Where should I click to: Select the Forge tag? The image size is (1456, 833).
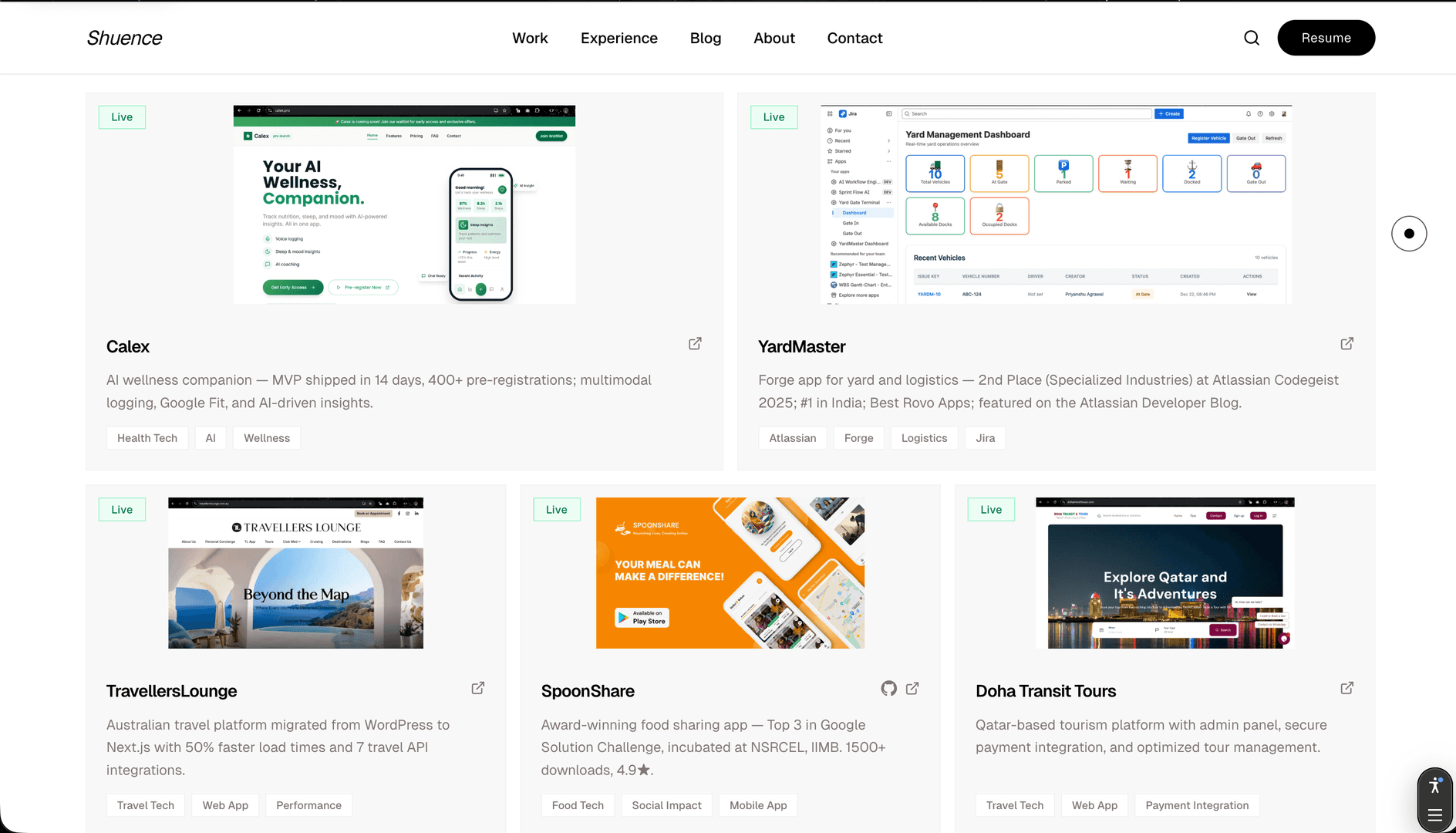(x=858, y=438)
